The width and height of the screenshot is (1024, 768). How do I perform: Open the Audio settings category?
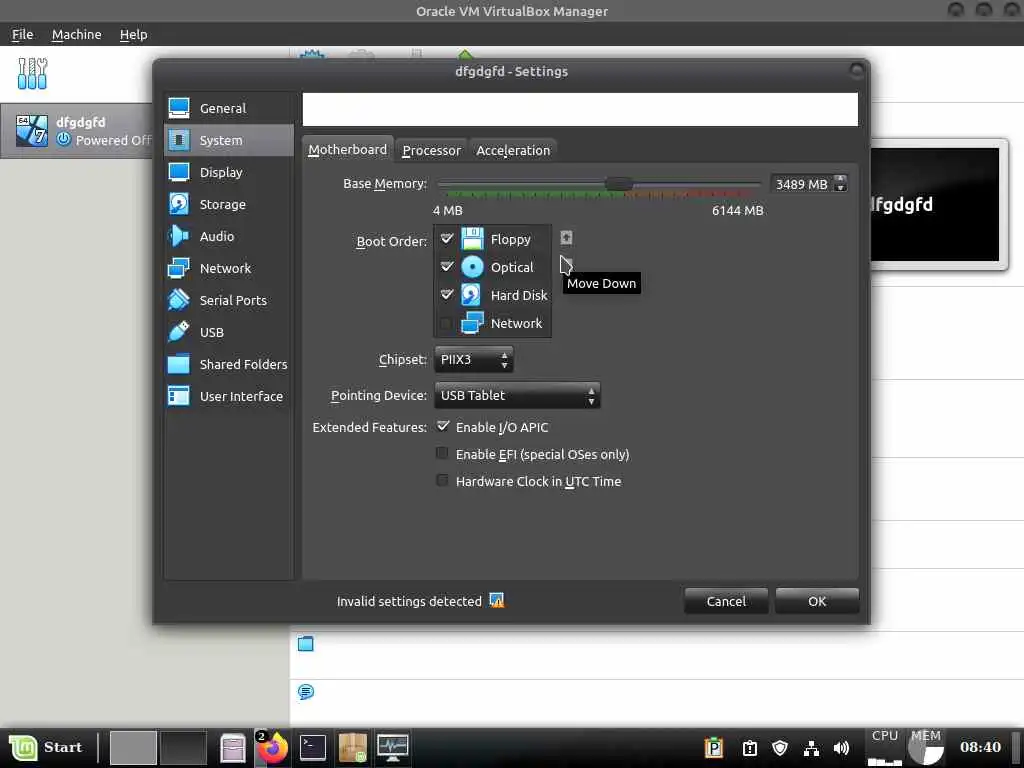(229, 236)
